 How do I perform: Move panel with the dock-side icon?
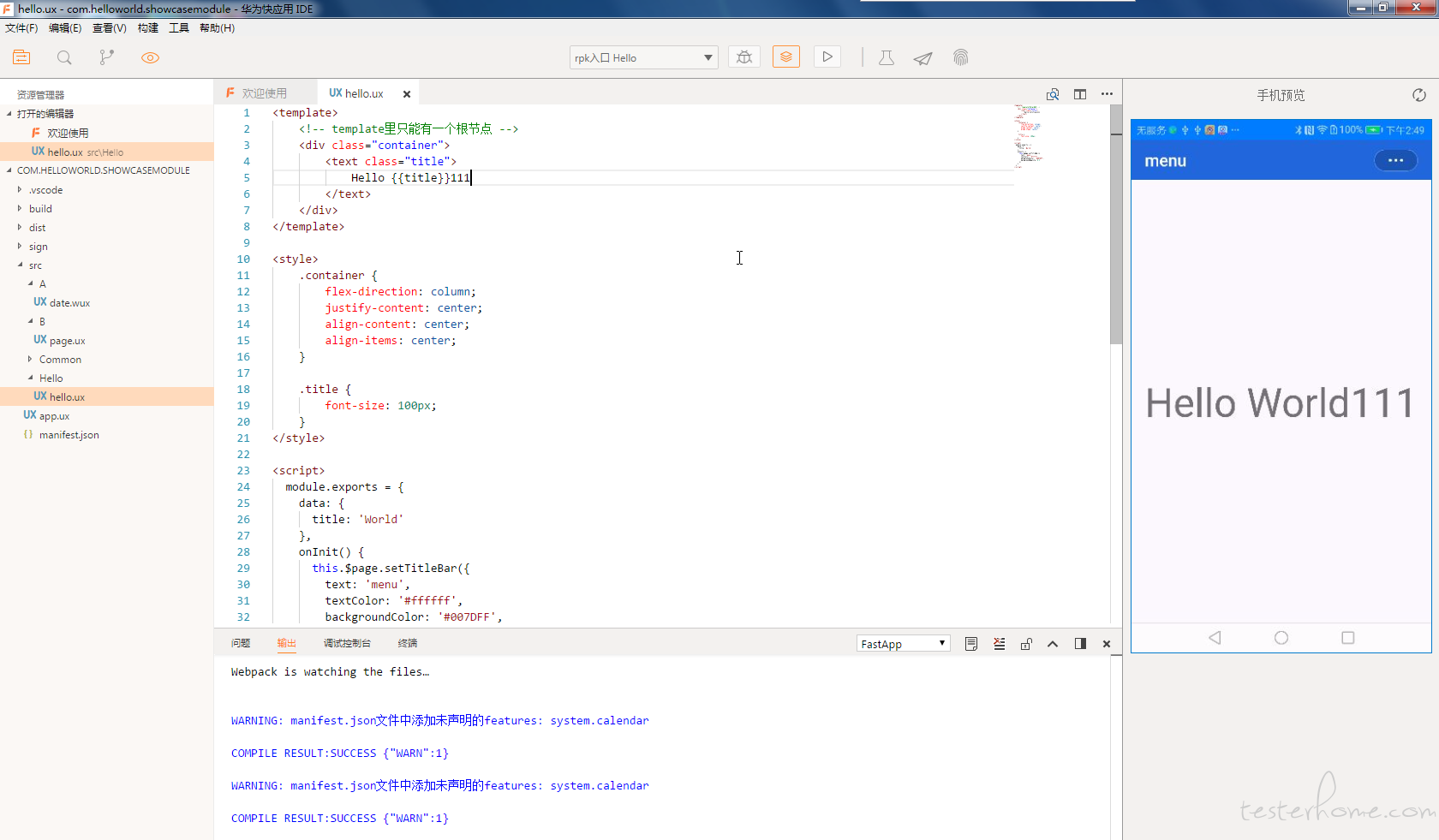pos(1080,644)
